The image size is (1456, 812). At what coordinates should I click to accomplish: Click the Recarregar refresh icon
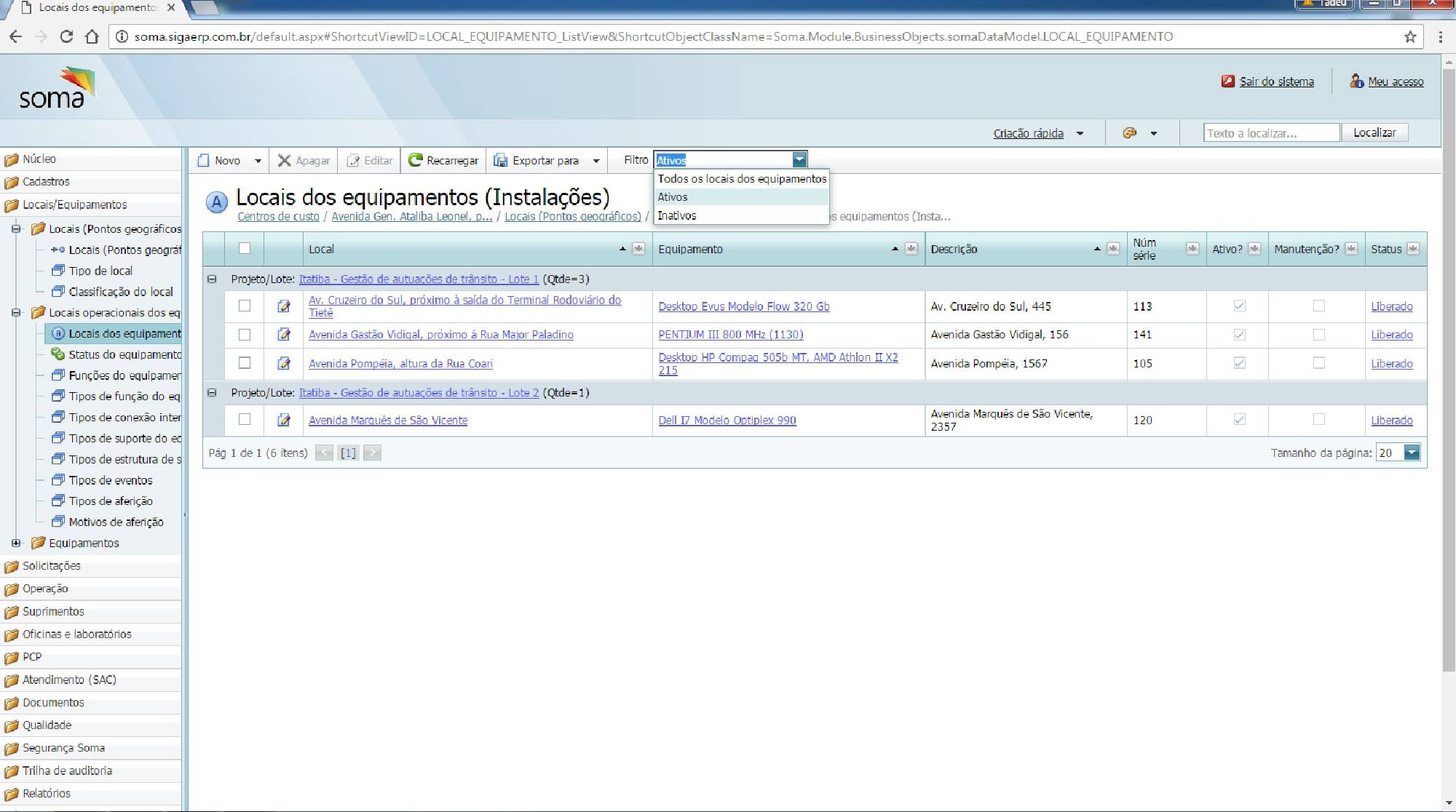pos(415,160)
